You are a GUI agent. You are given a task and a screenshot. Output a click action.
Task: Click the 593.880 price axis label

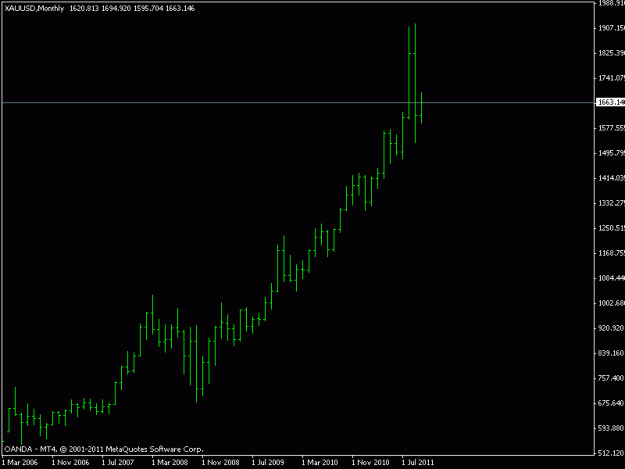(611, 428)
